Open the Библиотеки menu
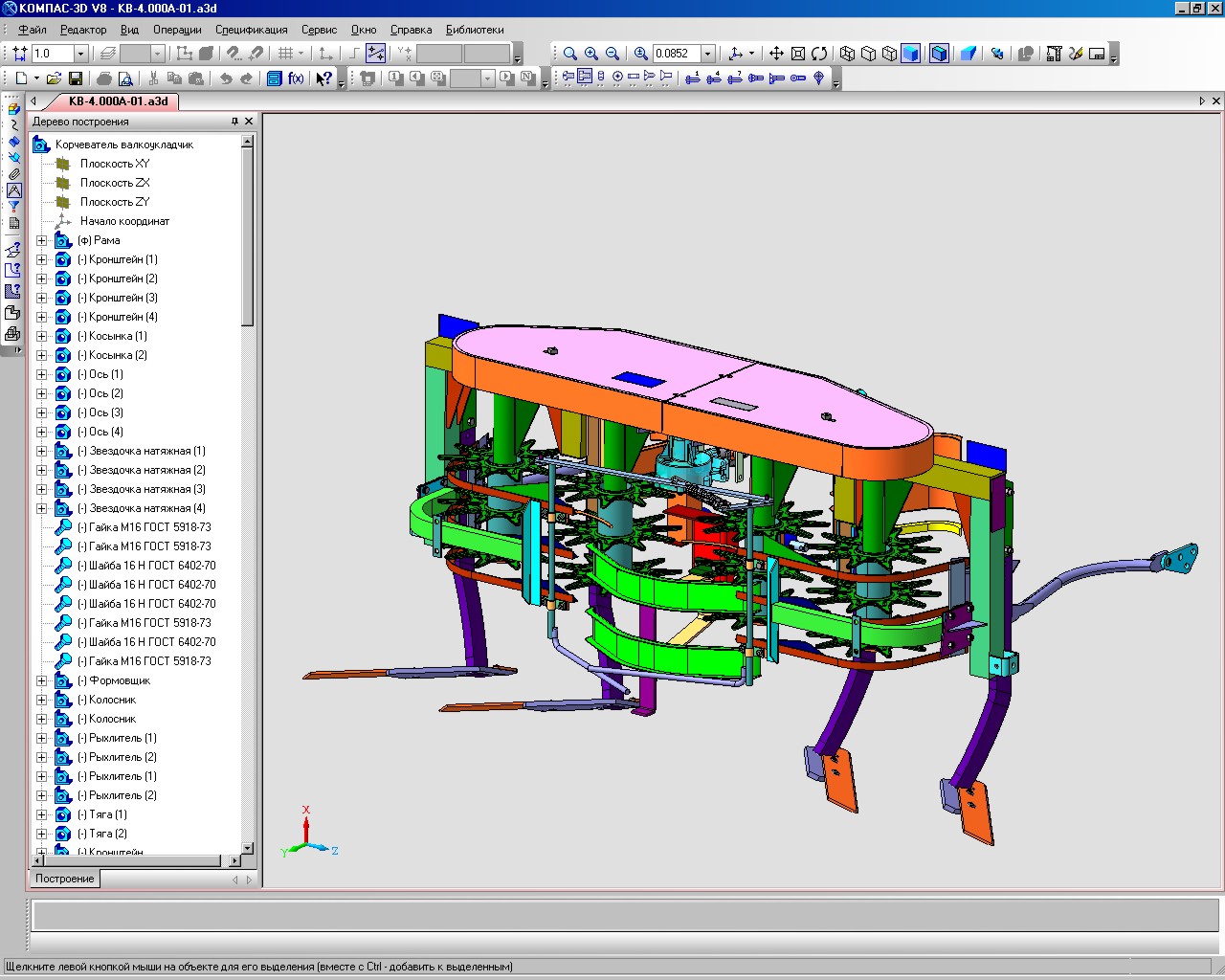Screen dimensions: 1225x980 (475, 30)
